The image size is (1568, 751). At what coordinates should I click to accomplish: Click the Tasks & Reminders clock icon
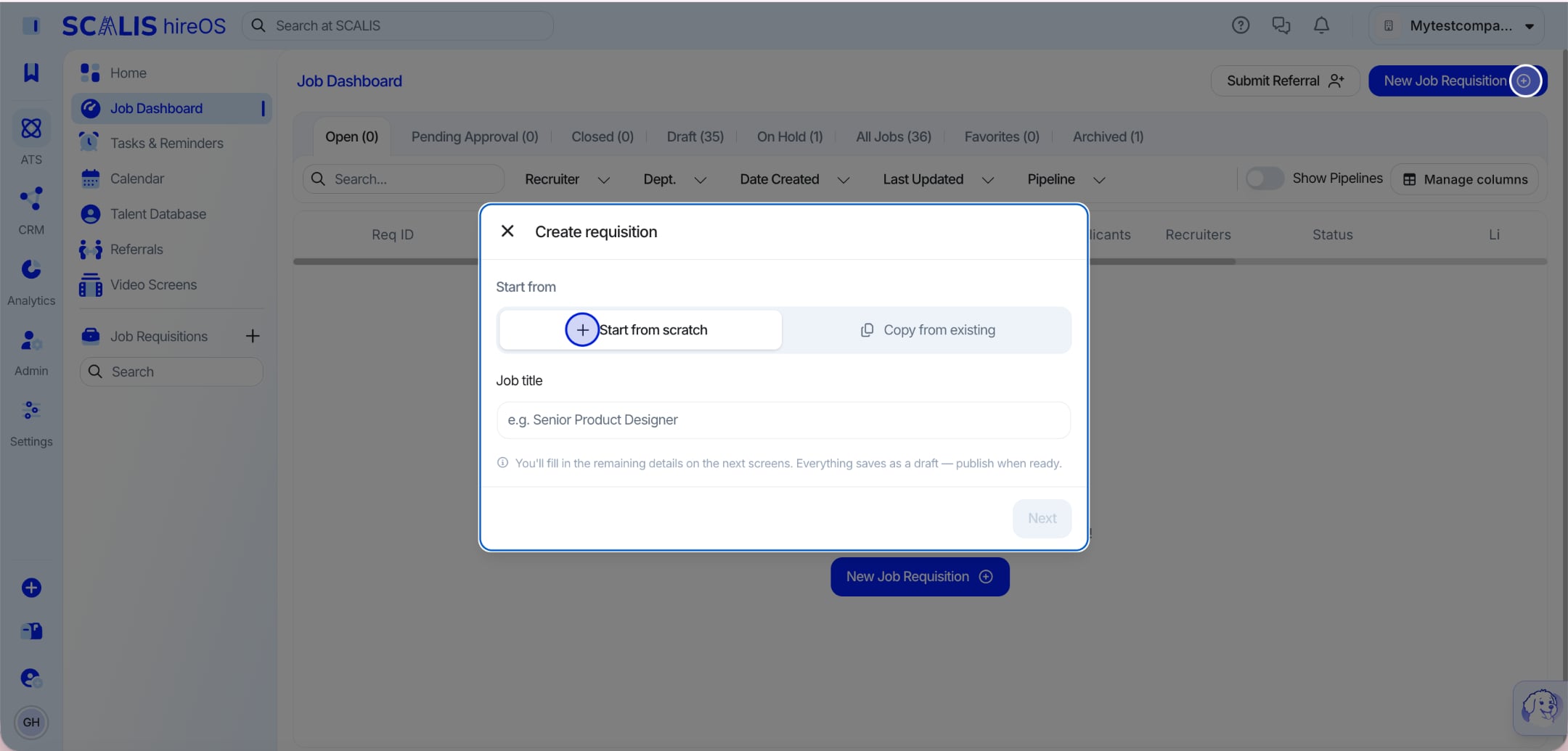tap(90, 143)
